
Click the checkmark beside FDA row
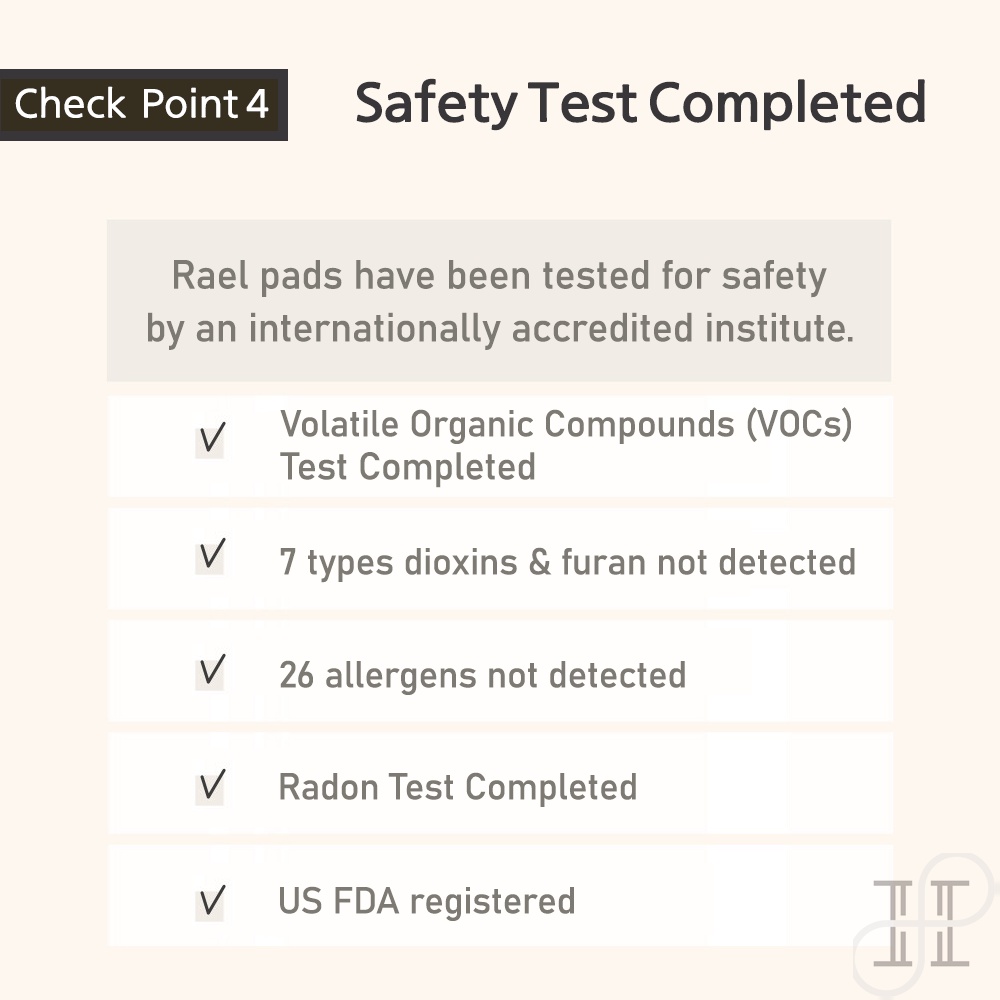(212, 901)
